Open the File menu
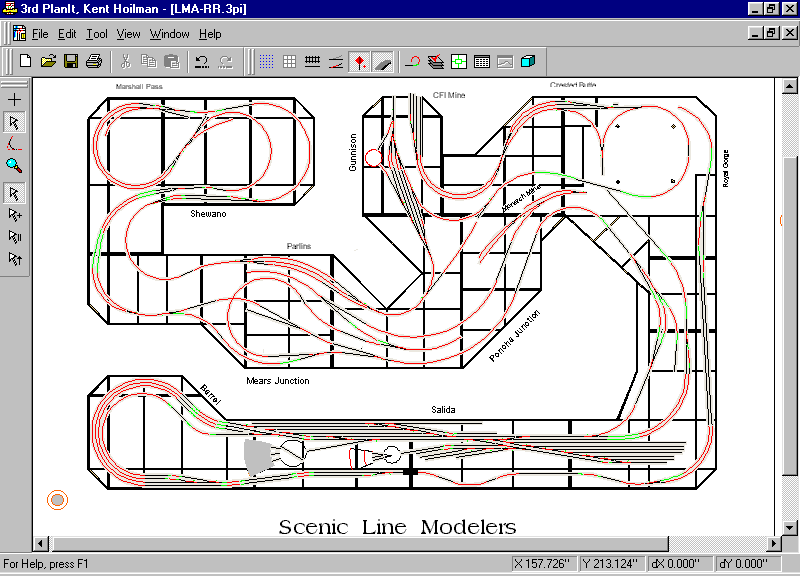800x576 pixels. [40, 34]
